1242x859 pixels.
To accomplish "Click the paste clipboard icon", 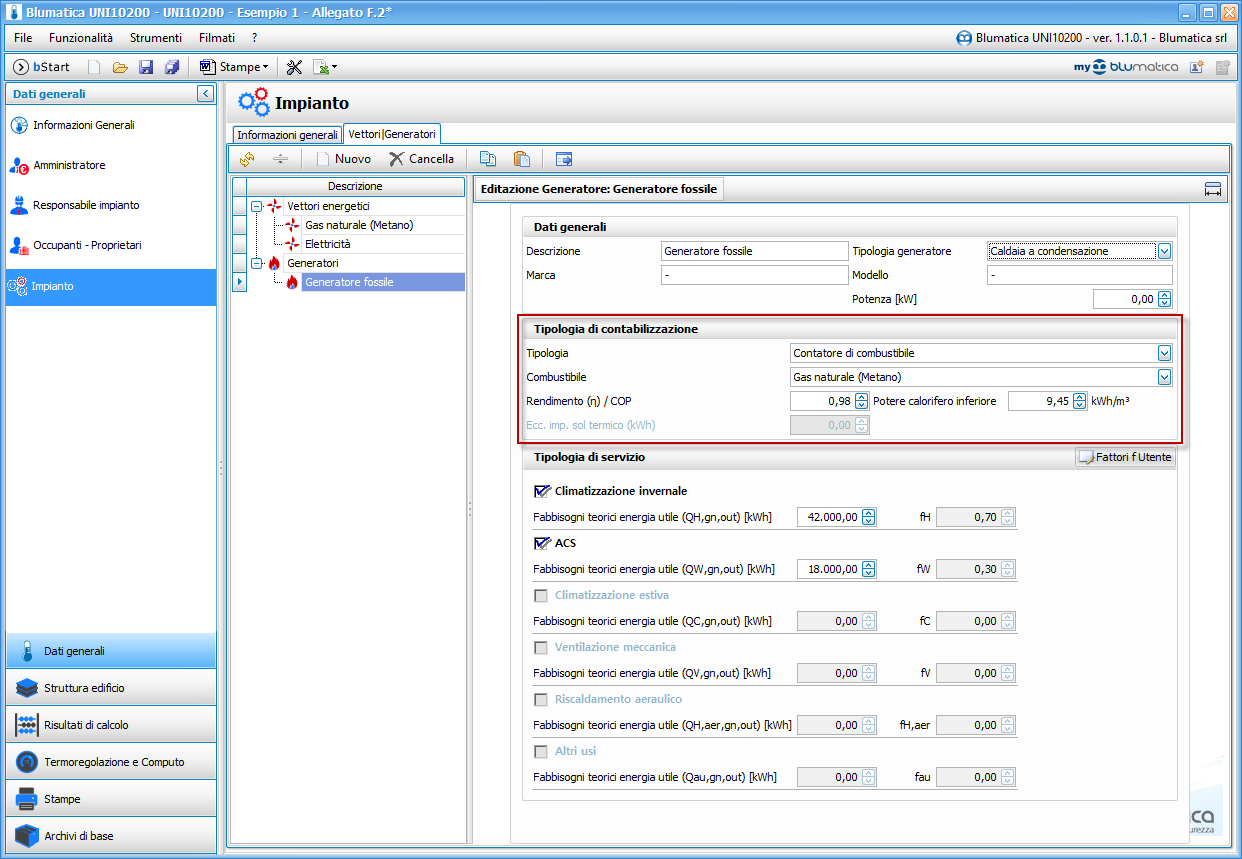I will 521,159.
